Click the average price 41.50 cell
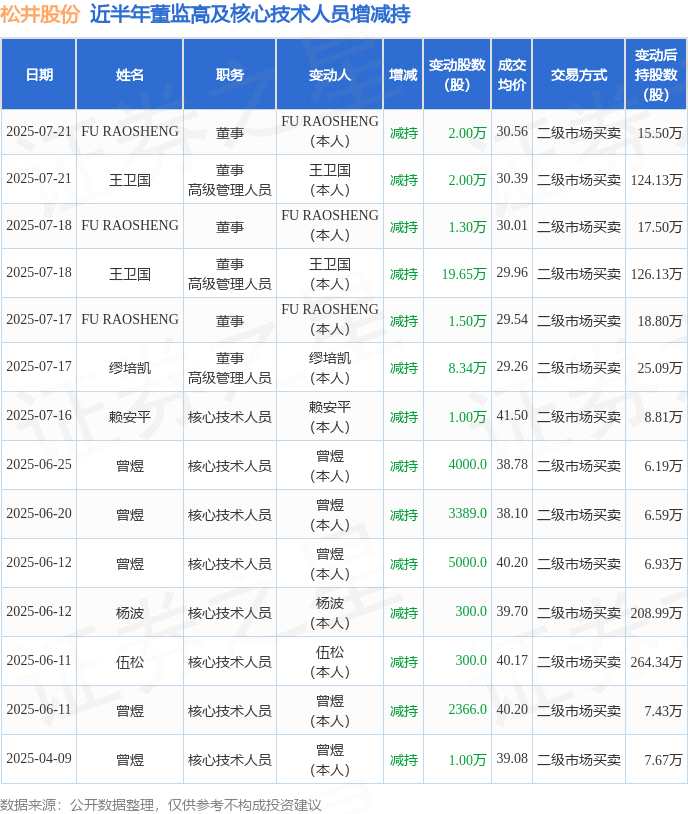Screen dimensions: 688x814 (512, 415)
